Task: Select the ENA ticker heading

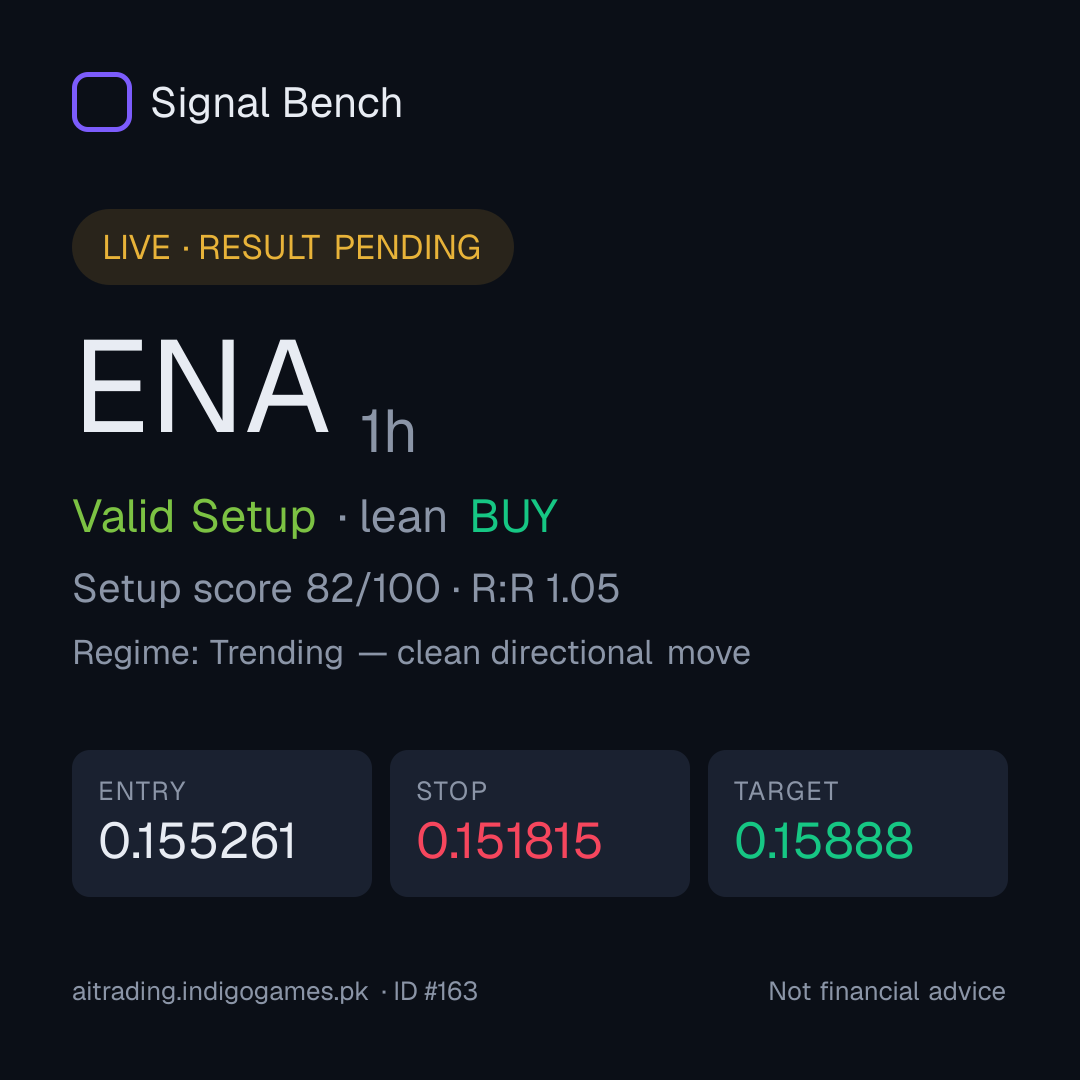Action: (x=203, y=386)
